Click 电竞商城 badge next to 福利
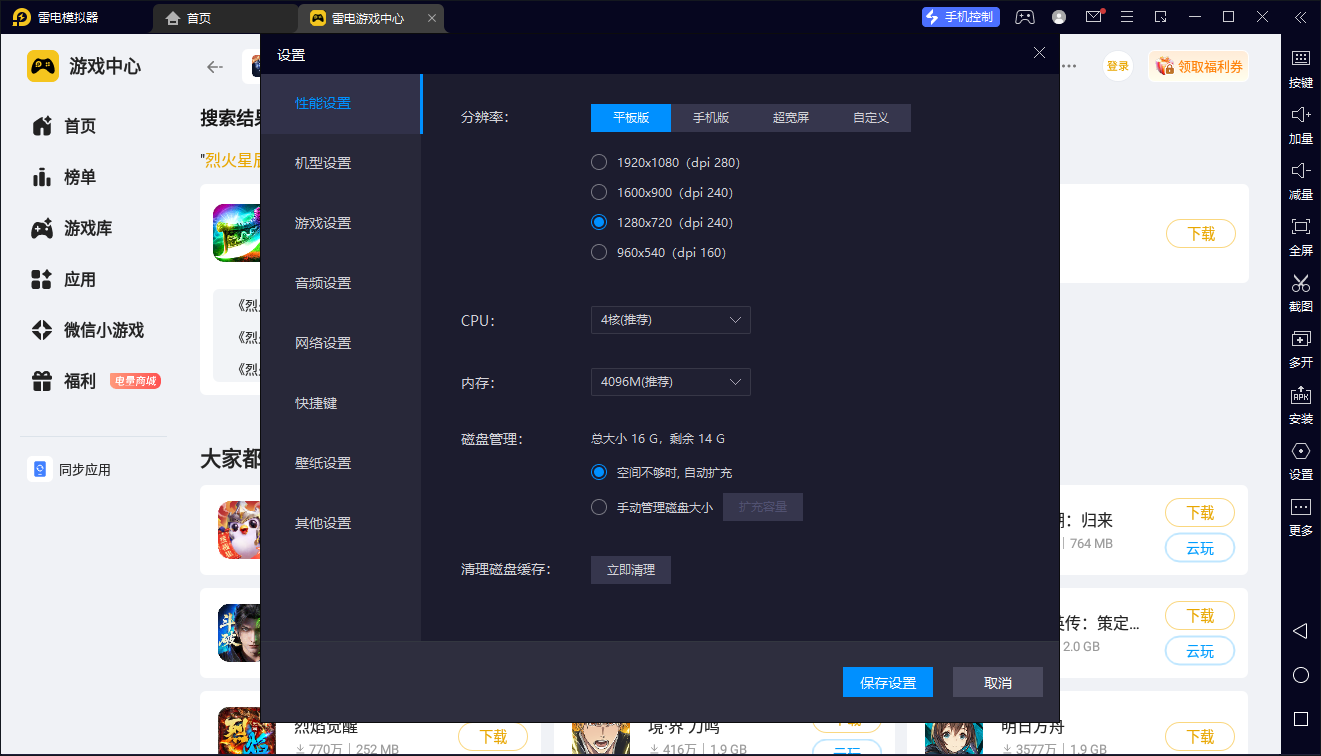 pyautogui.click(x=135, y=381)
